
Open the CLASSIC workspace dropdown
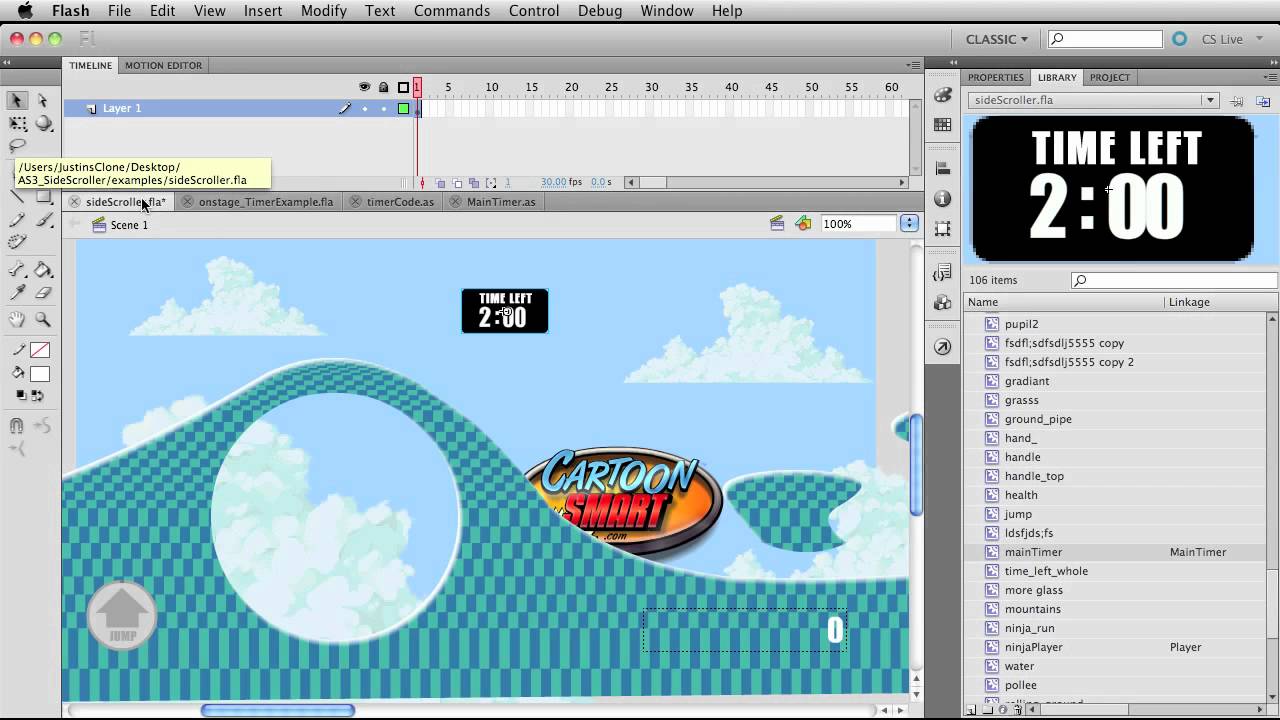[996, 39]
